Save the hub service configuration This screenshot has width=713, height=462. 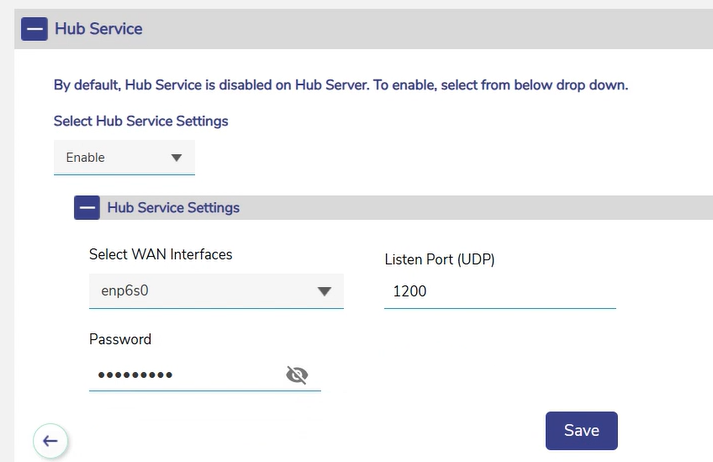click(x=581, y=430)
